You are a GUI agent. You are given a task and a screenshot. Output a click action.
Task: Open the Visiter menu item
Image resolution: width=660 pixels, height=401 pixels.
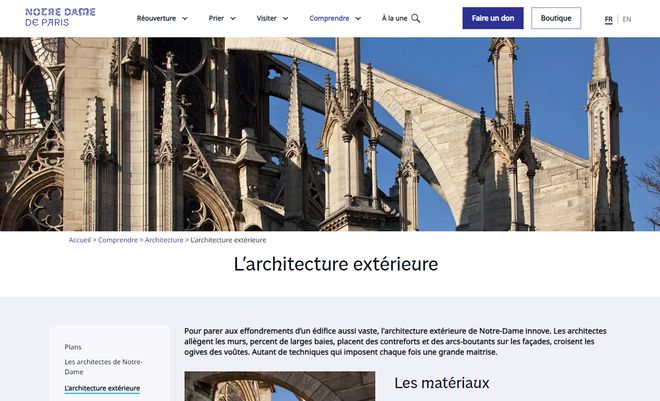(x=266, y=18)
